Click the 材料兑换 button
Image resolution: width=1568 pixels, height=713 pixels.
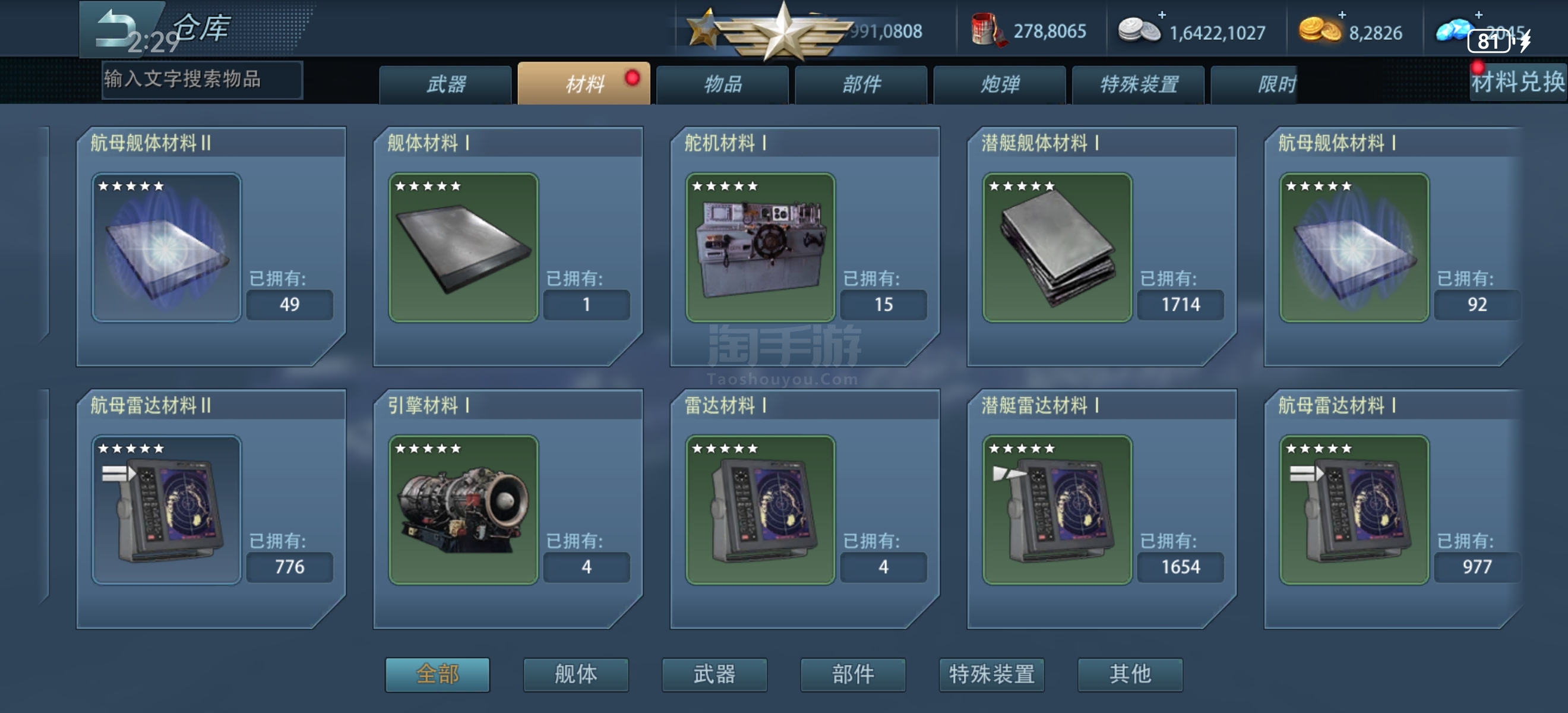click(1518, 81)
